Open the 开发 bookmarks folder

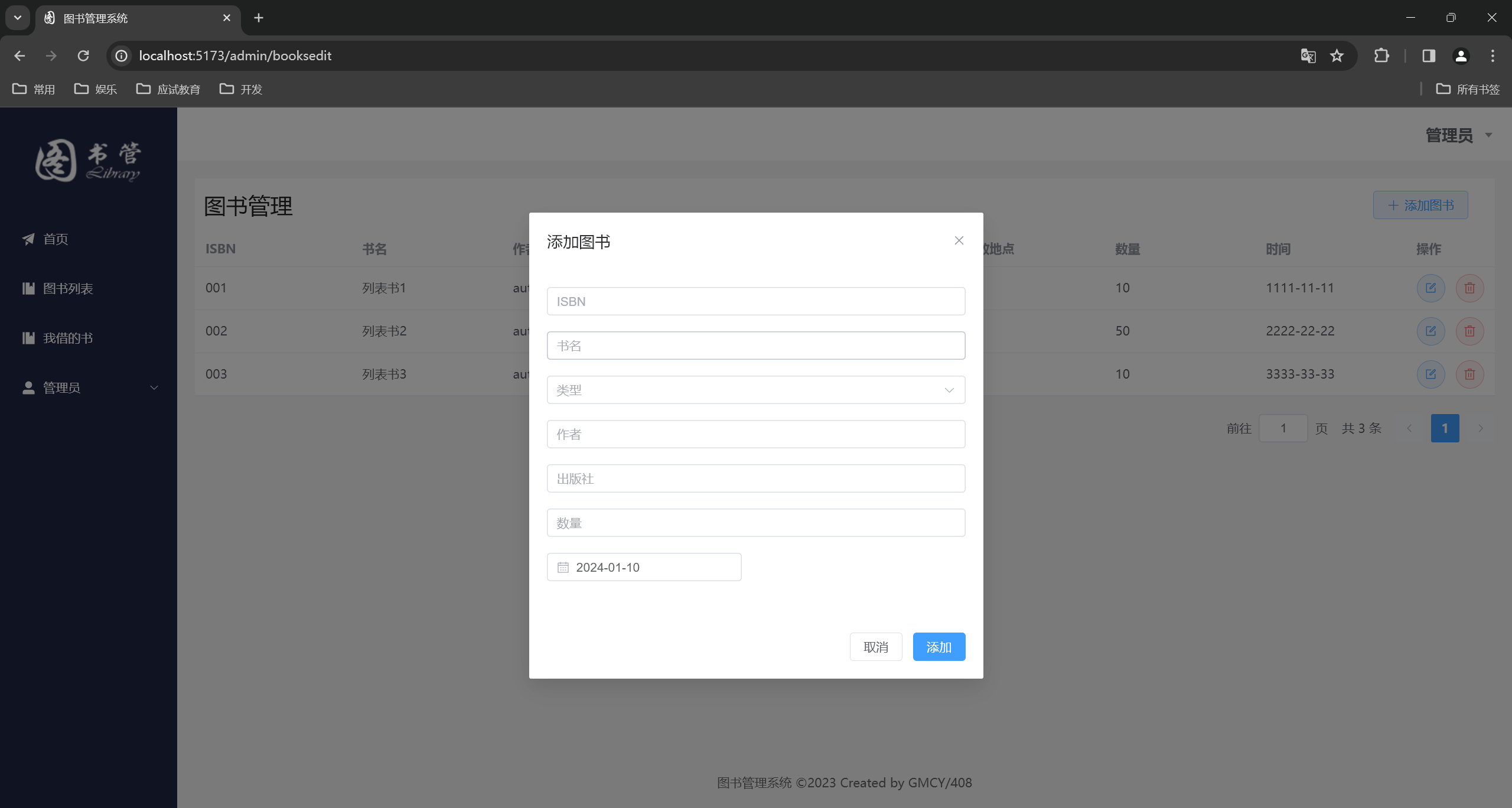pyautogui.click(x=240, y=89)
